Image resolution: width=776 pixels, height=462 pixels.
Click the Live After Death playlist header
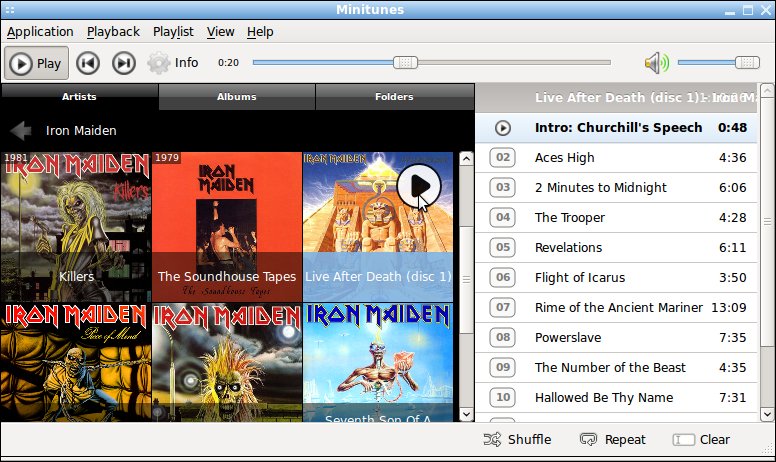tap(616, 97)
